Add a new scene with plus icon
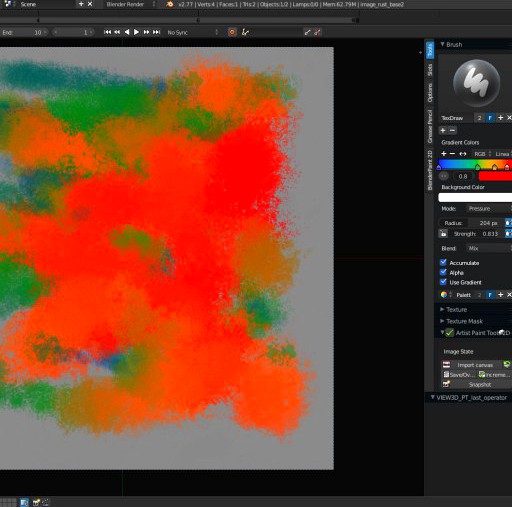512x507 pixels. (x=81, y=4)
